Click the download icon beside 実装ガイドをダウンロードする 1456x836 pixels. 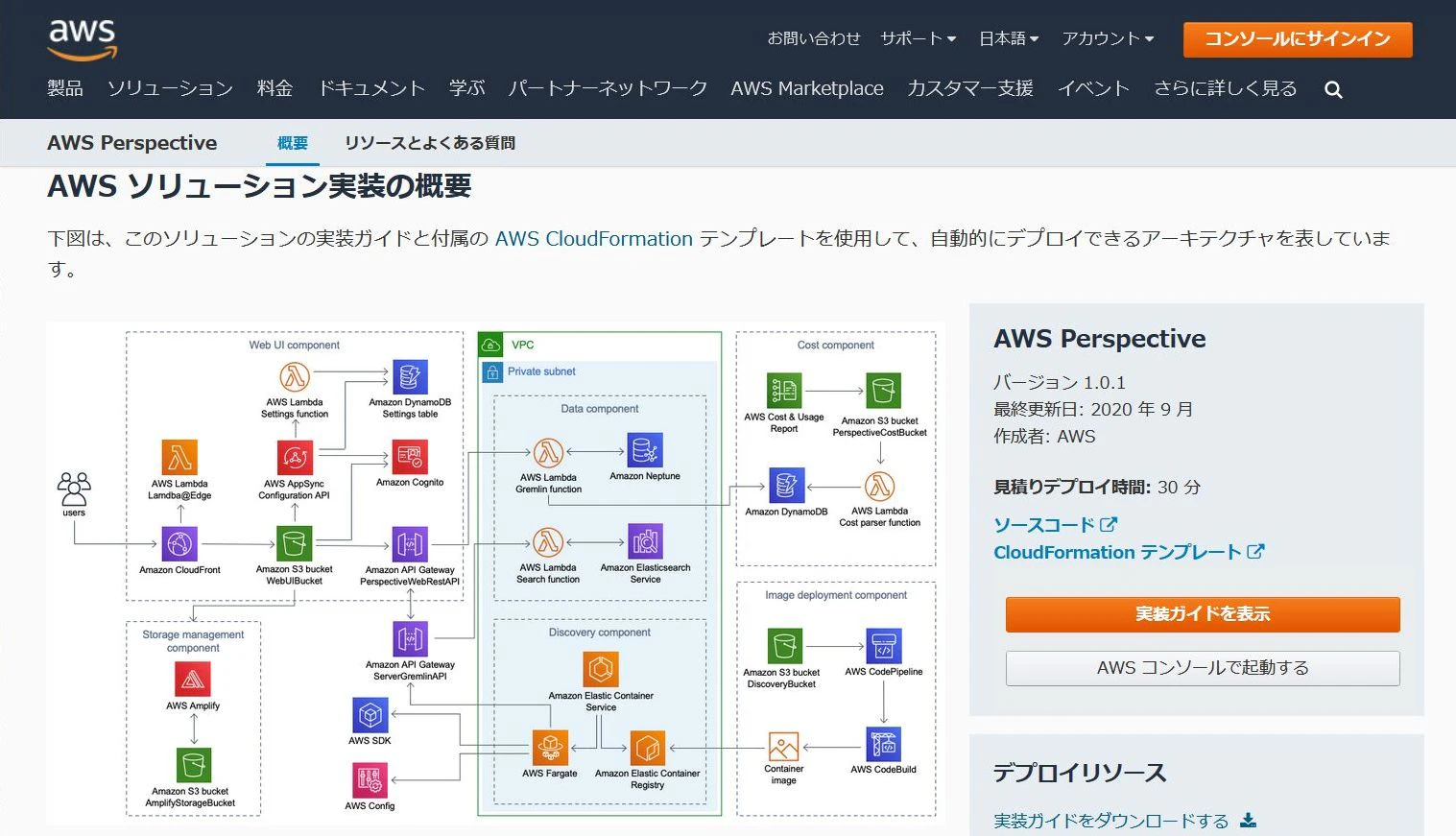tap(1248, 820)
